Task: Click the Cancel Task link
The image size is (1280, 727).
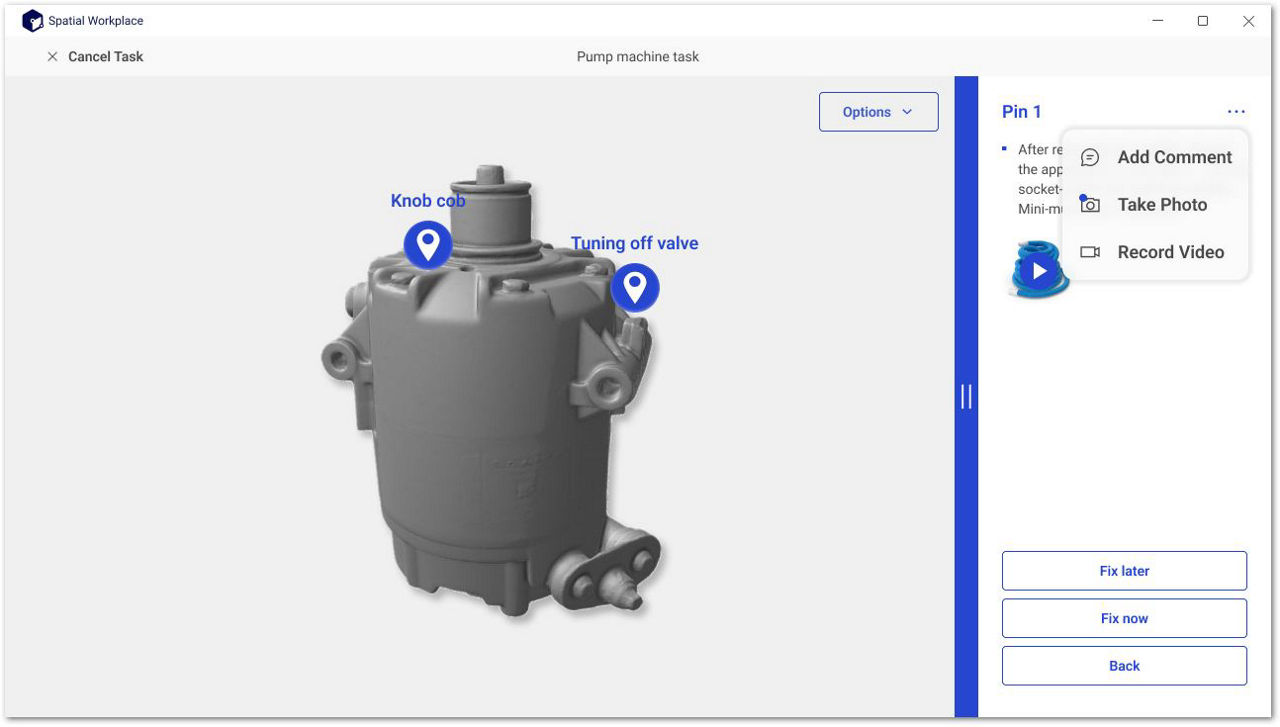Action: [105, 57]
